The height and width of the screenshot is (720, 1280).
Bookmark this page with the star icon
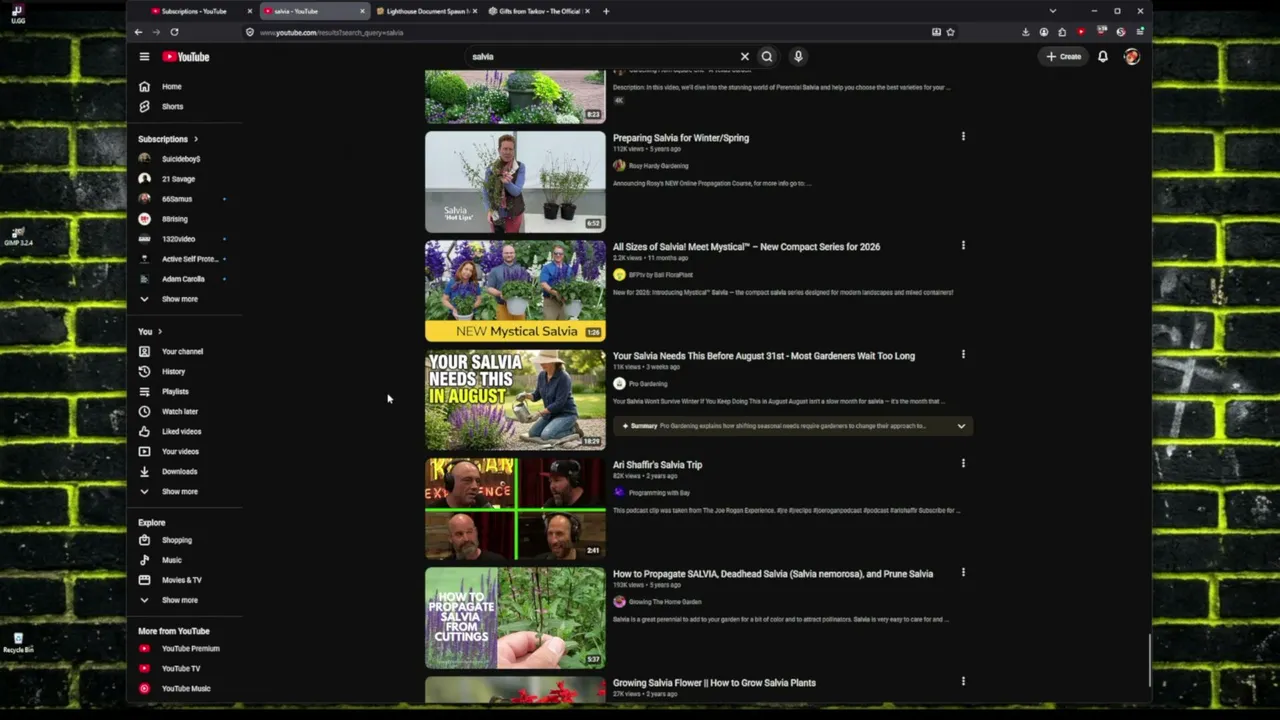point(950,32)
